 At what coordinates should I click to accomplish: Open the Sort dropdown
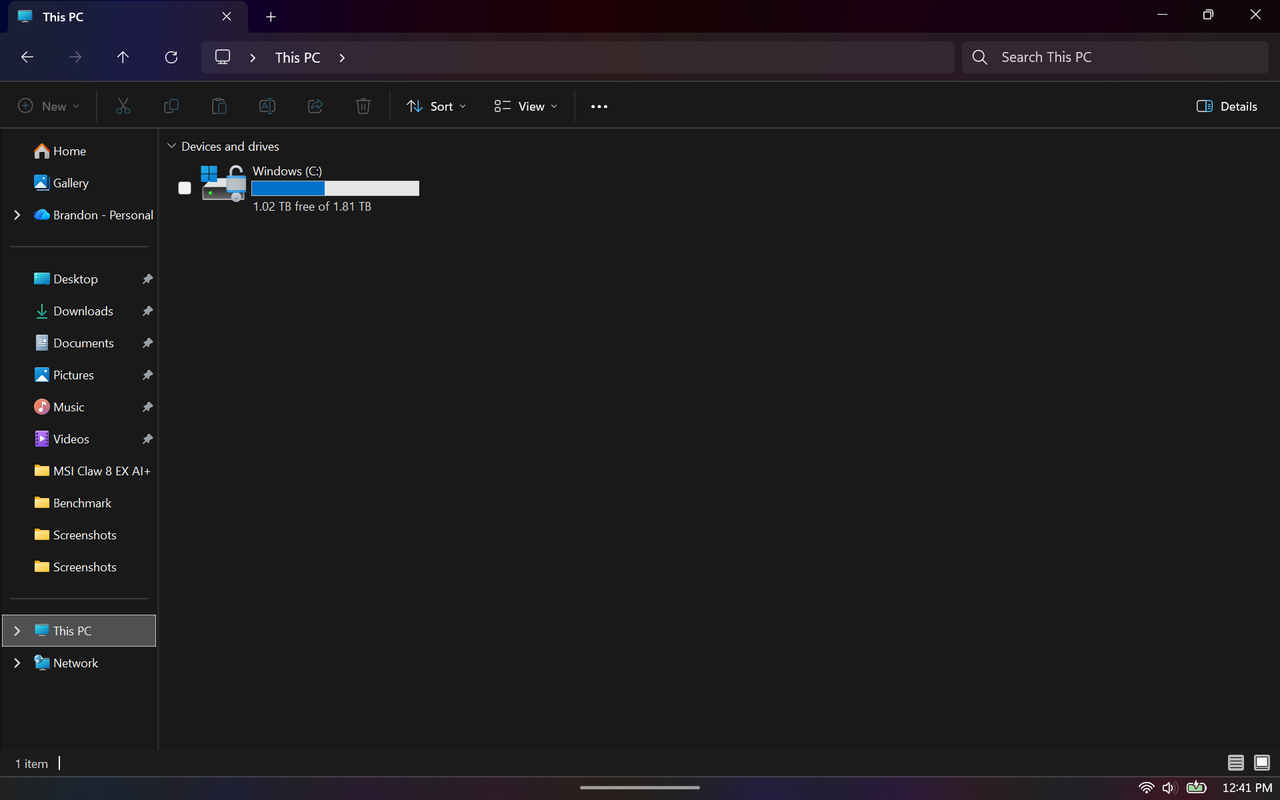point(436,106)
